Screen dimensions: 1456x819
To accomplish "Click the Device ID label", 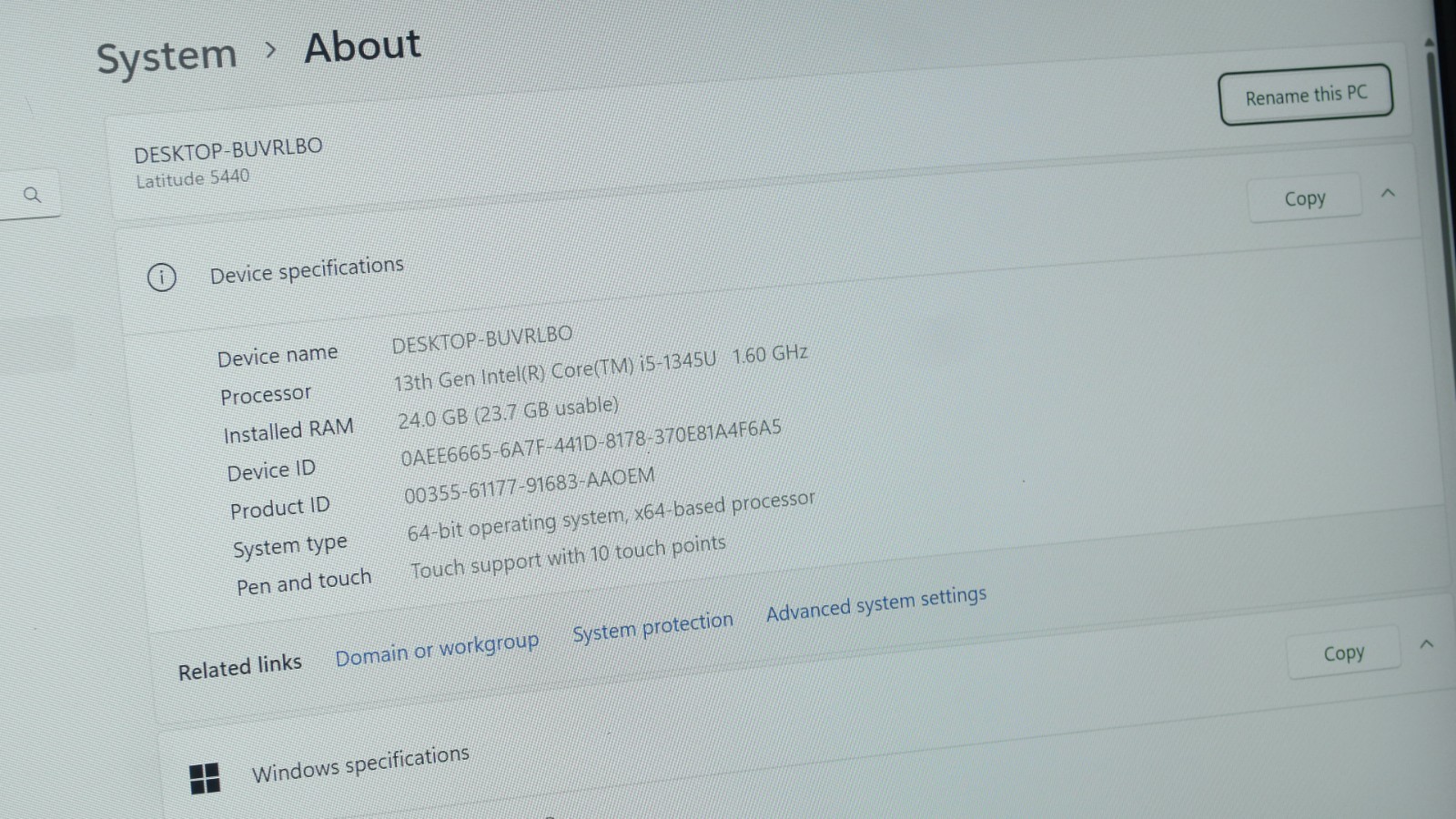I will [271, 470].
